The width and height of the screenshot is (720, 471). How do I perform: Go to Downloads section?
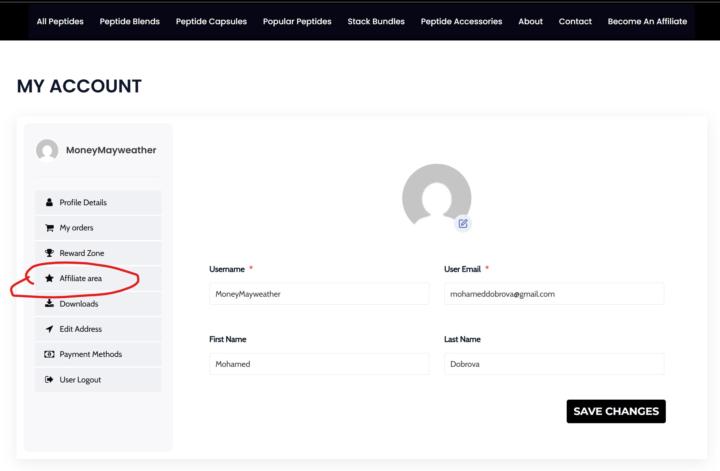coord(98,303)
